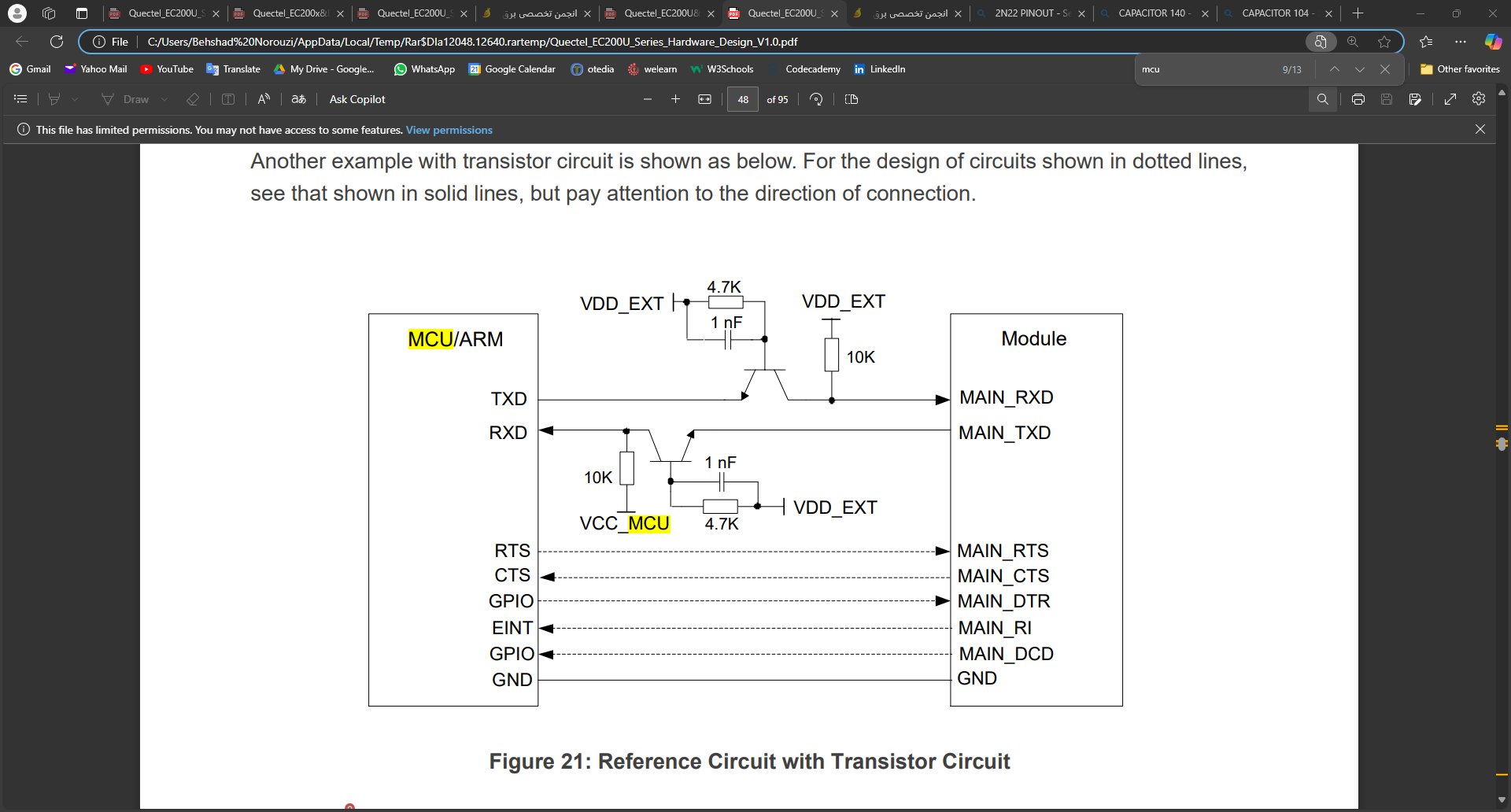This screenshot has height=812, width=1511.
Task: Print the PDF document
Action: 1358,99
